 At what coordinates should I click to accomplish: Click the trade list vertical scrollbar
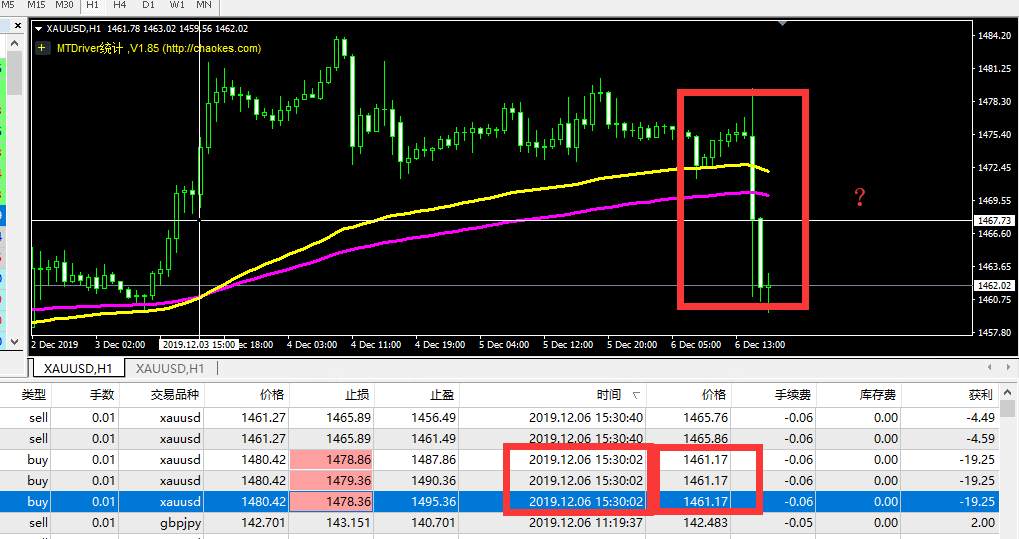(1008, 462)
